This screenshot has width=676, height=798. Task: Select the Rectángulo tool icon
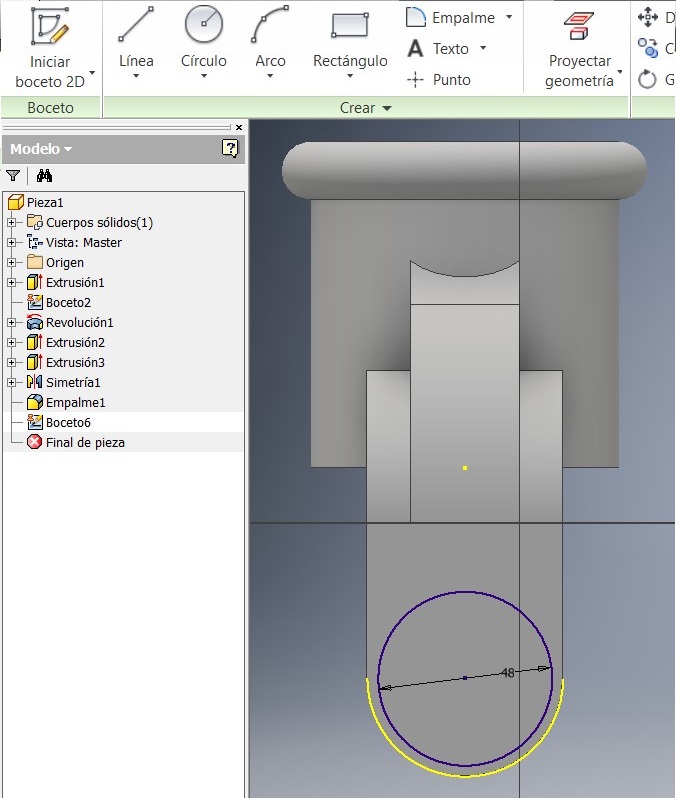[x=350, y=25]
